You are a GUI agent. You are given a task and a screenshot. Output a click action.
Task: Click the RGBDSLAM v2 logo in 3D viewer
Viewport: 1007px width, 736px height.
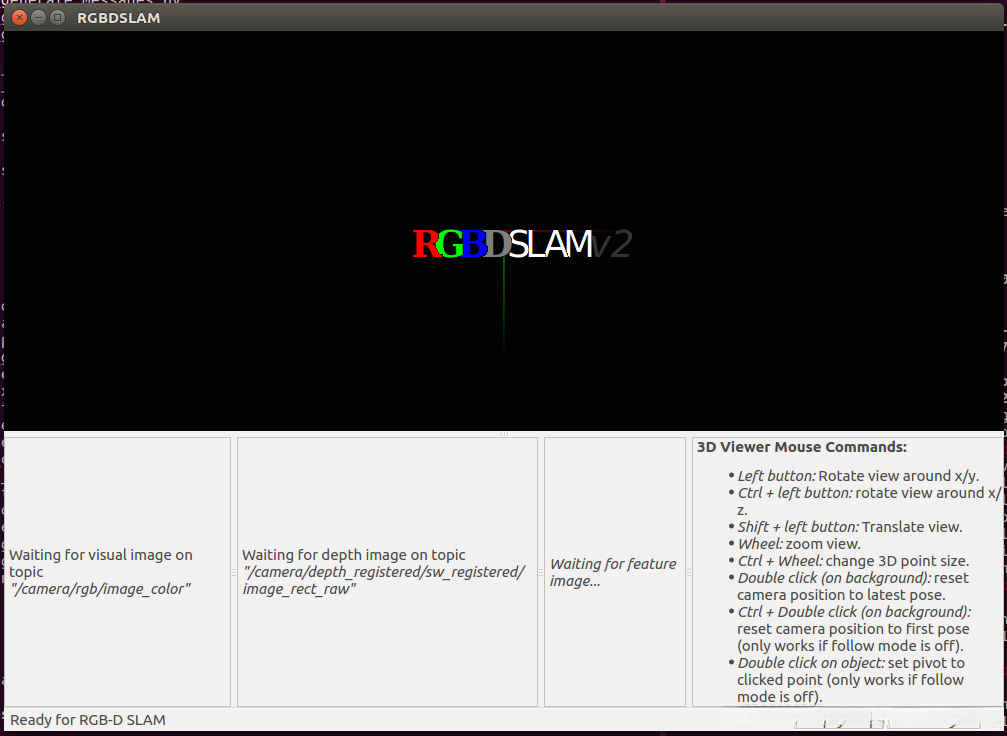(x=522, y=244)
